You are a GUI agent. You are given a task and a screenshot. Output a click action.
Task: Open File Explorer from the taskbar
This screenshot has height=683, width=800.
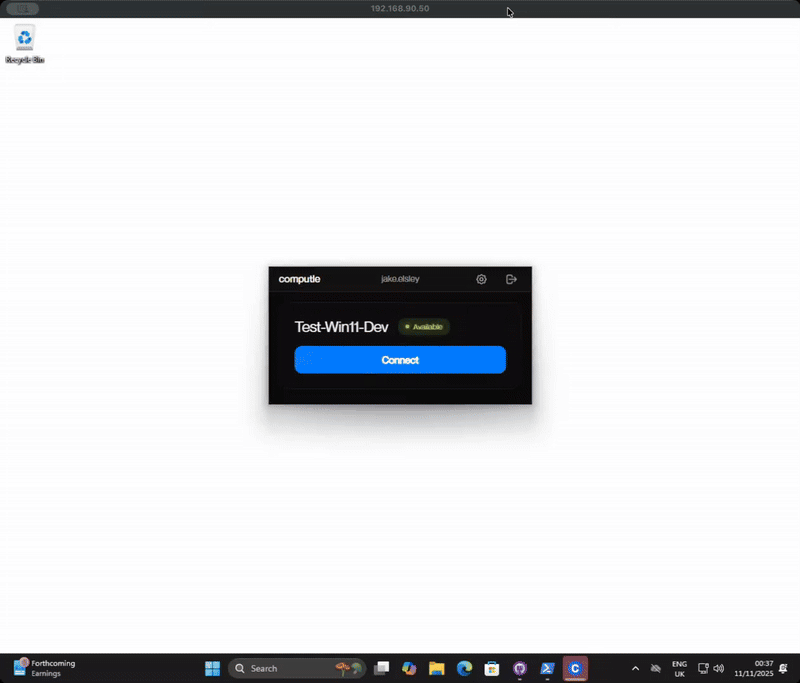click(x=436, y=668)
